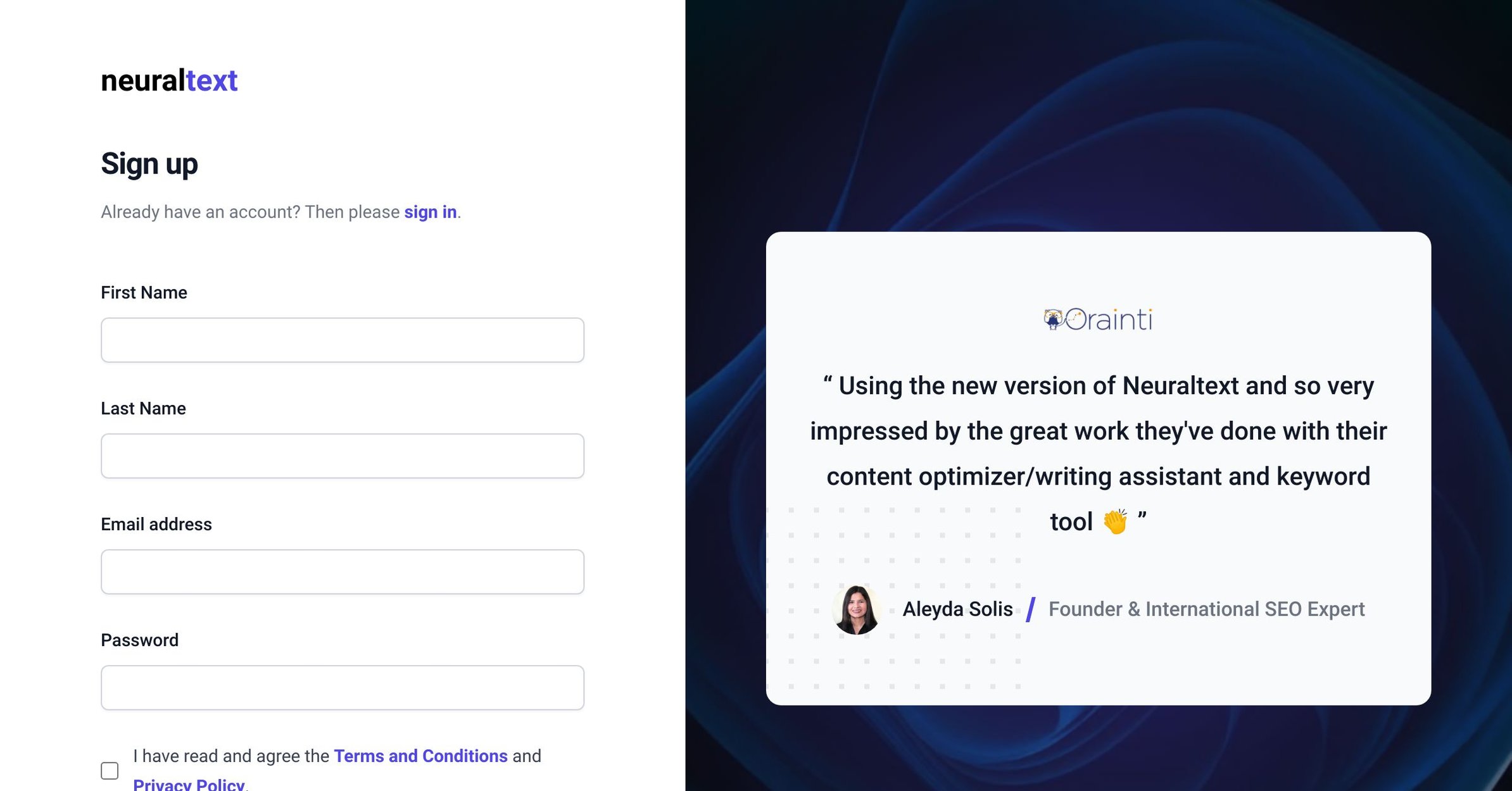Click the purple slash divider

coord(1030,609)
